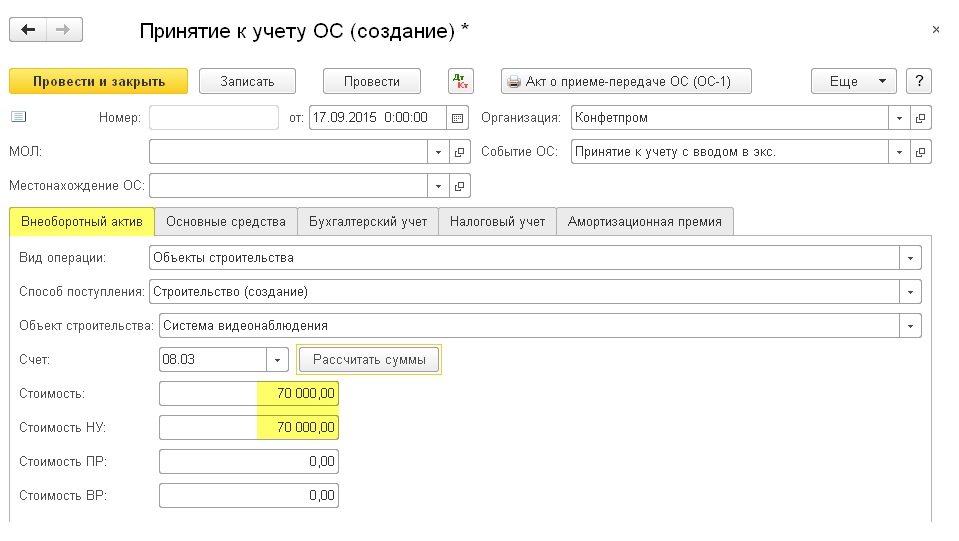Switch to the Налоговый учет tab

click(497, 221)
